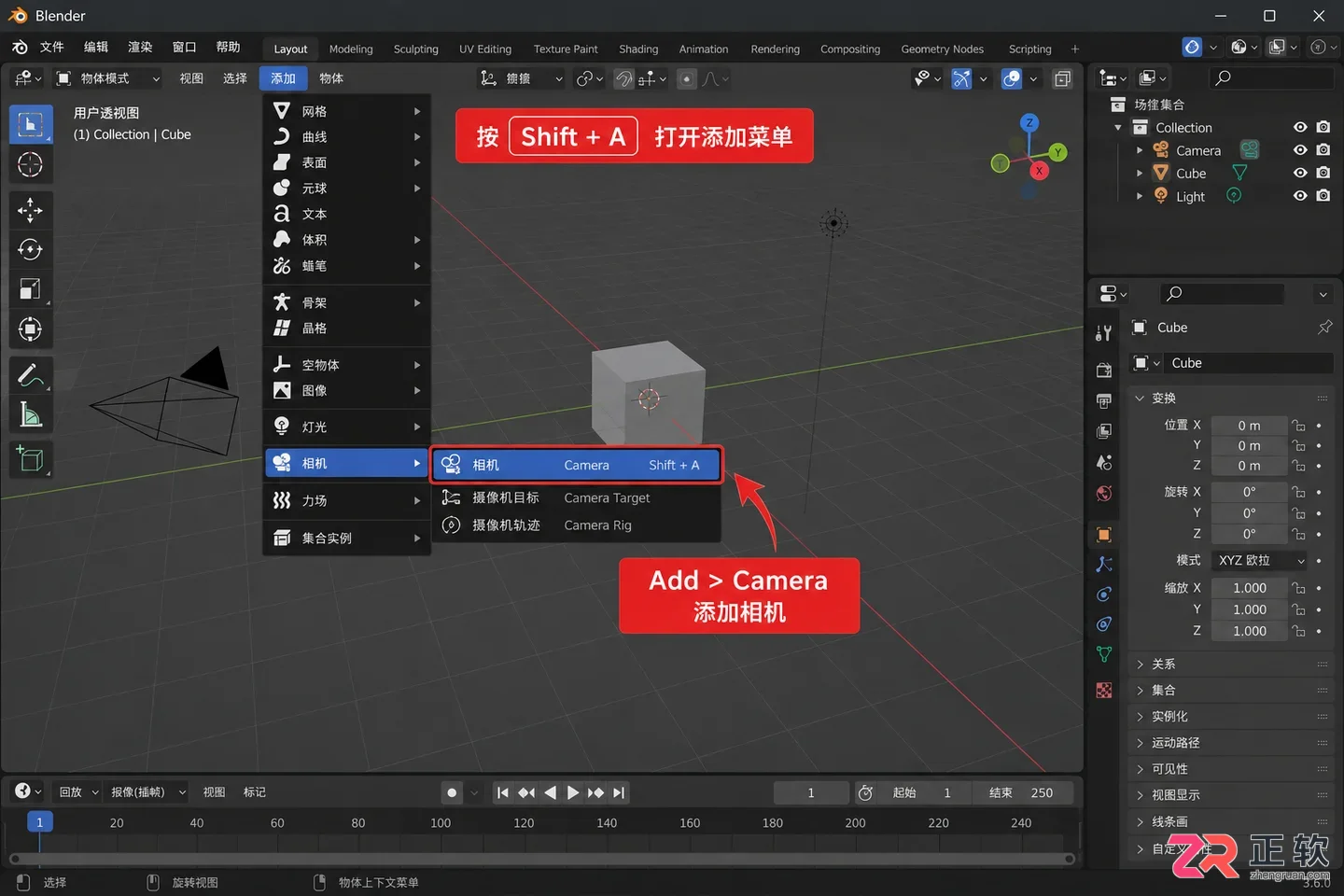
Task: Click the Blender logo app menu
Action: pyautogui.click(x=20, y=47)
